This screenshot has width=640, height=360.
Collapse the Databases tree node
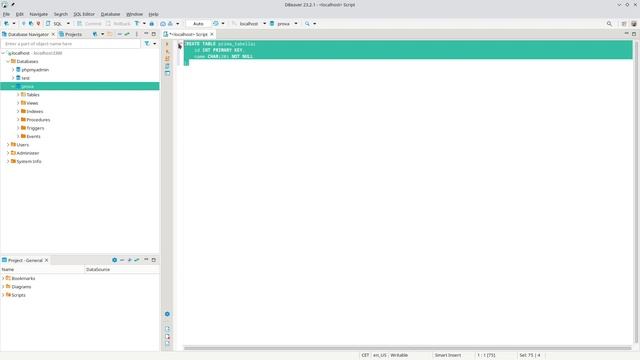click(x=8, y=61)
